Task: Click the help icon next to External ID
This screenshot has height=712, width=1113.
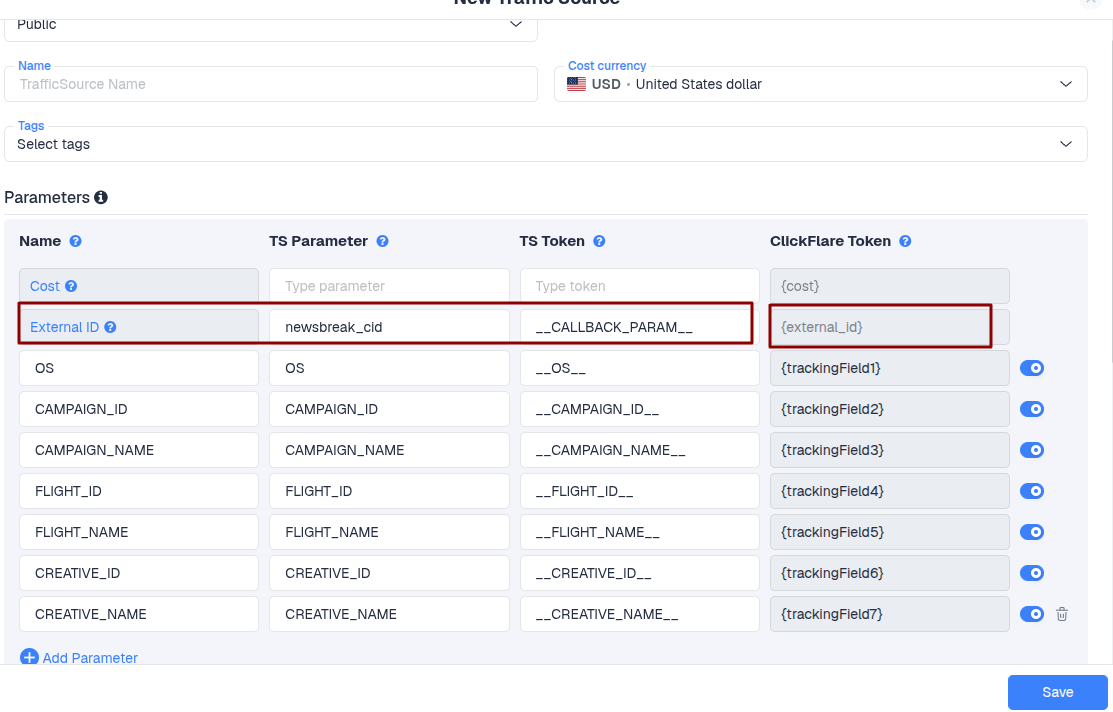Action: point(110,327)
